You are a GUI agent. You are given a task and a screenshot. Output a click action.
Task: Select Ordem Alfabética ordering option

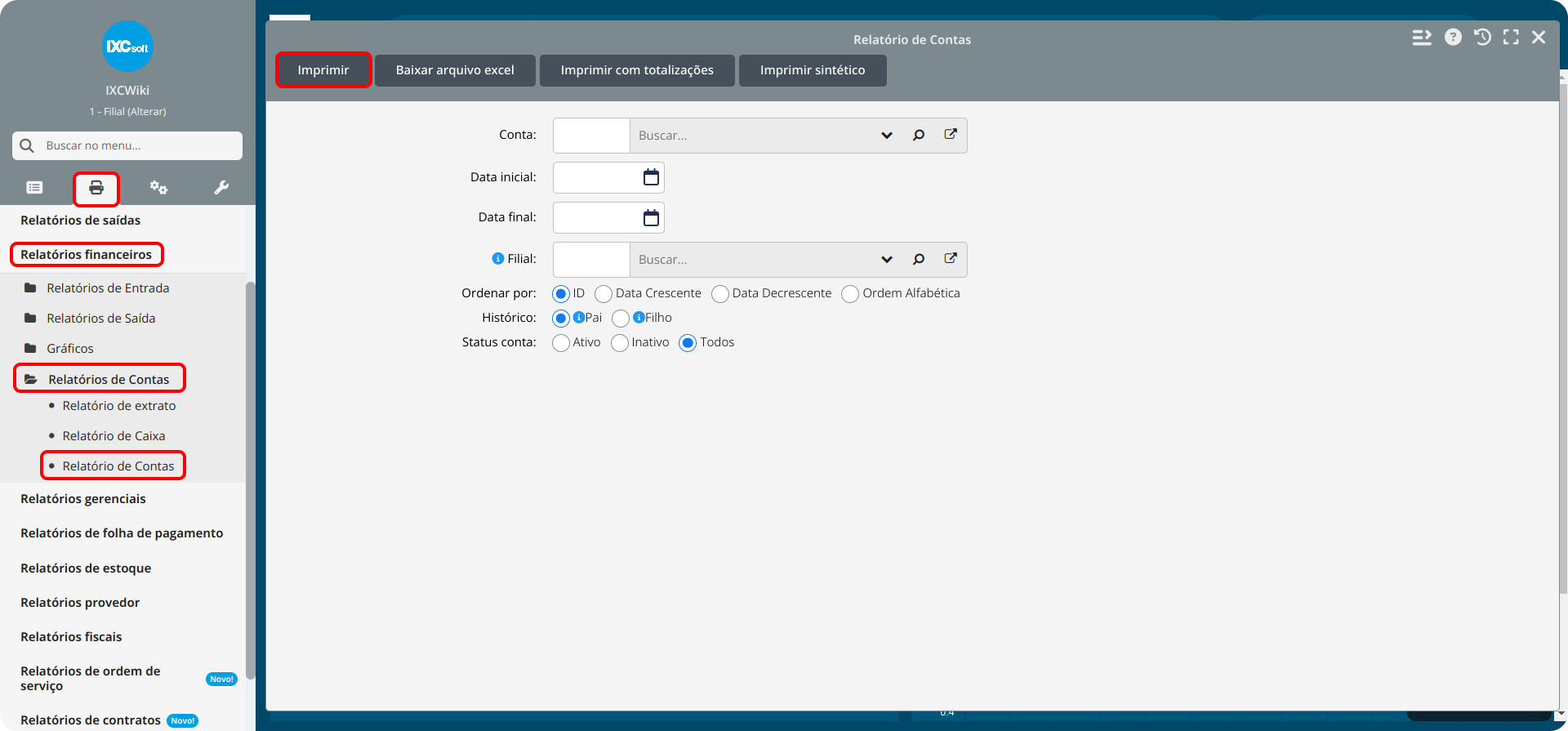tap(850, 294)
